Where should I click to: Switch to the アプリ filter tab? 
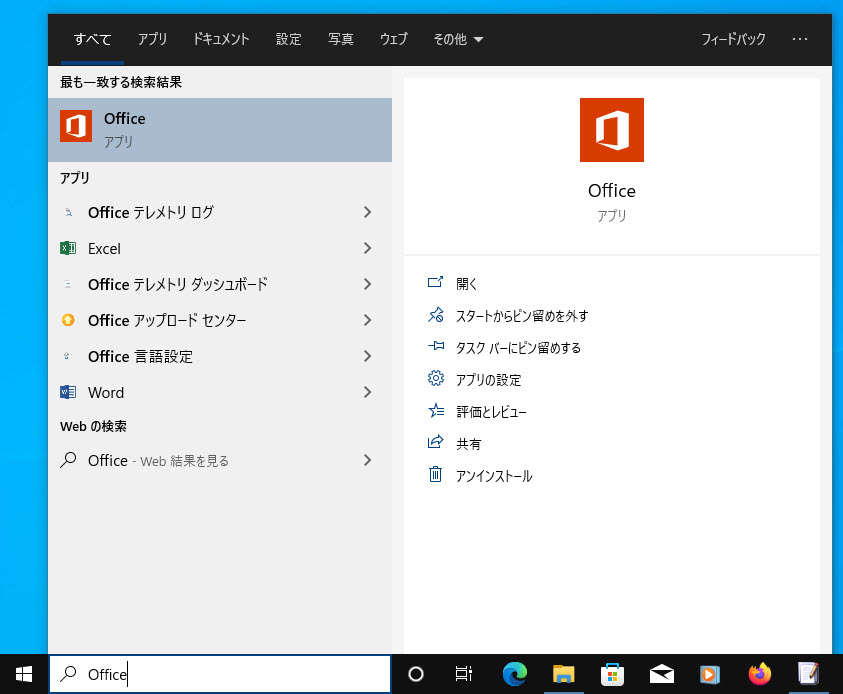click(152, 39)
